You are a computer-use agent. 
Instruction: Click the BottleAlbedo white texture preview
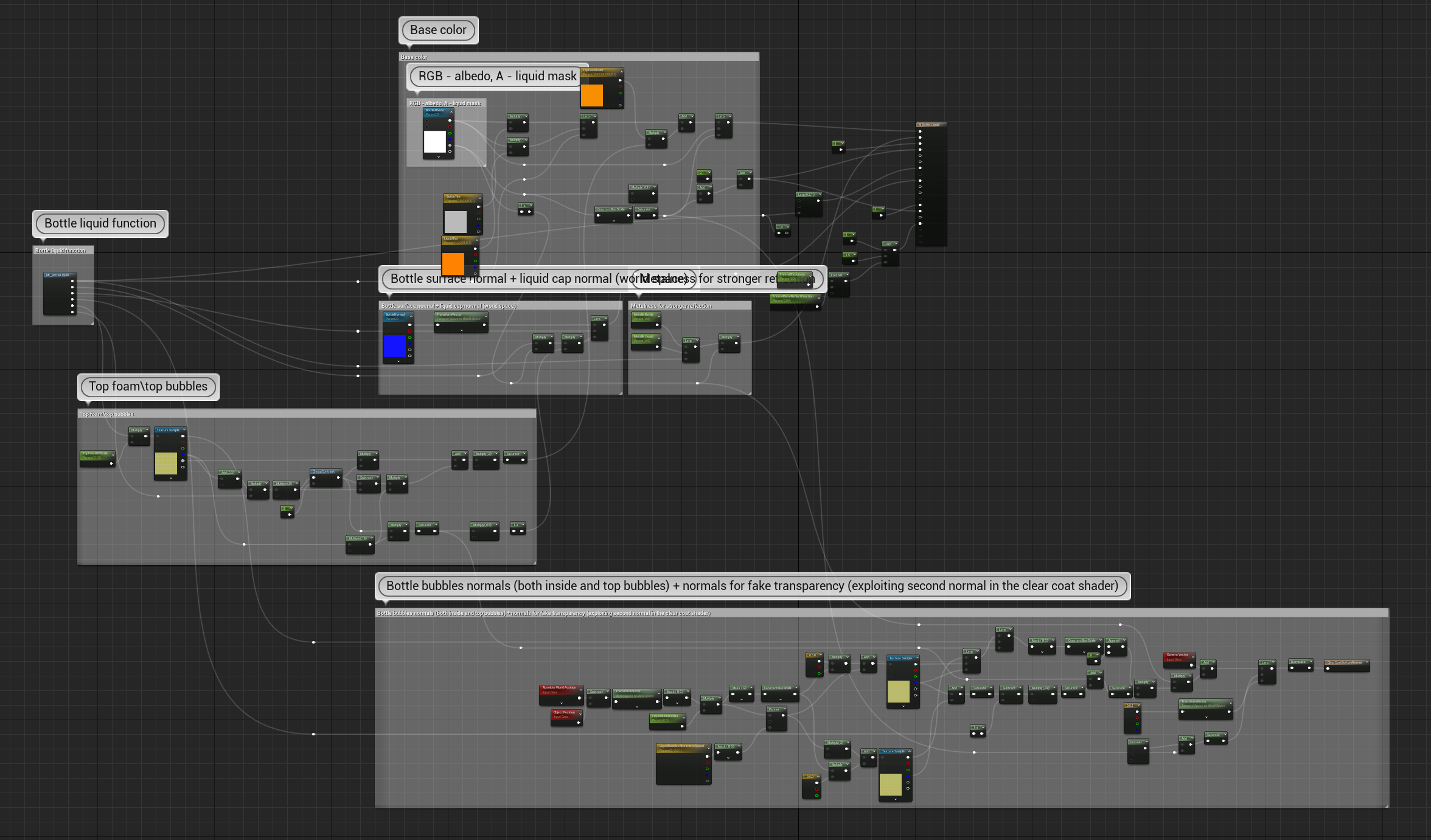(434, 142)
